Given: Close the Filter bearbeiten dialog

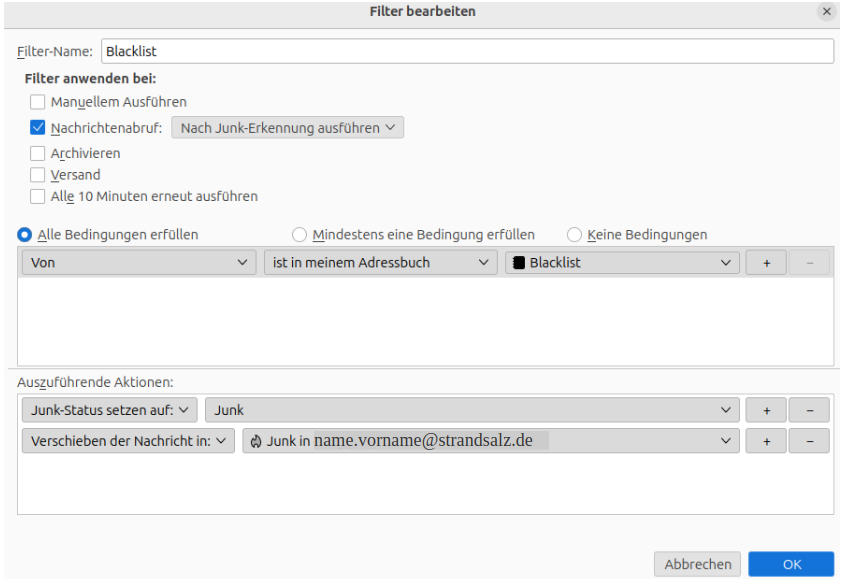Looking at the screenshot, I should pos(826,12).
